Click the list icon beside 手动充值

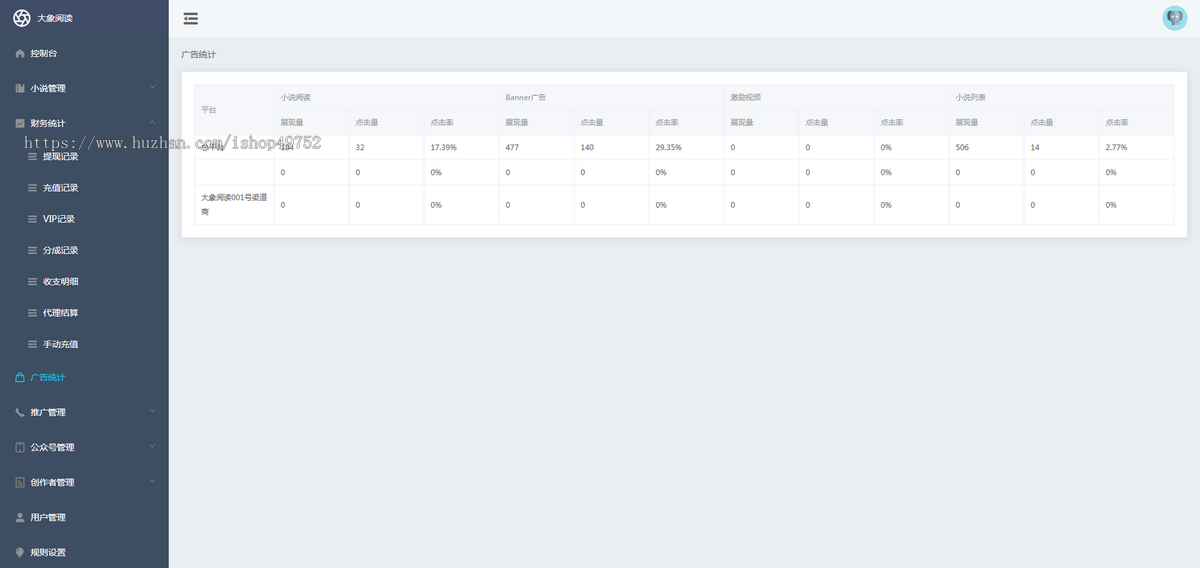(34, 344)
